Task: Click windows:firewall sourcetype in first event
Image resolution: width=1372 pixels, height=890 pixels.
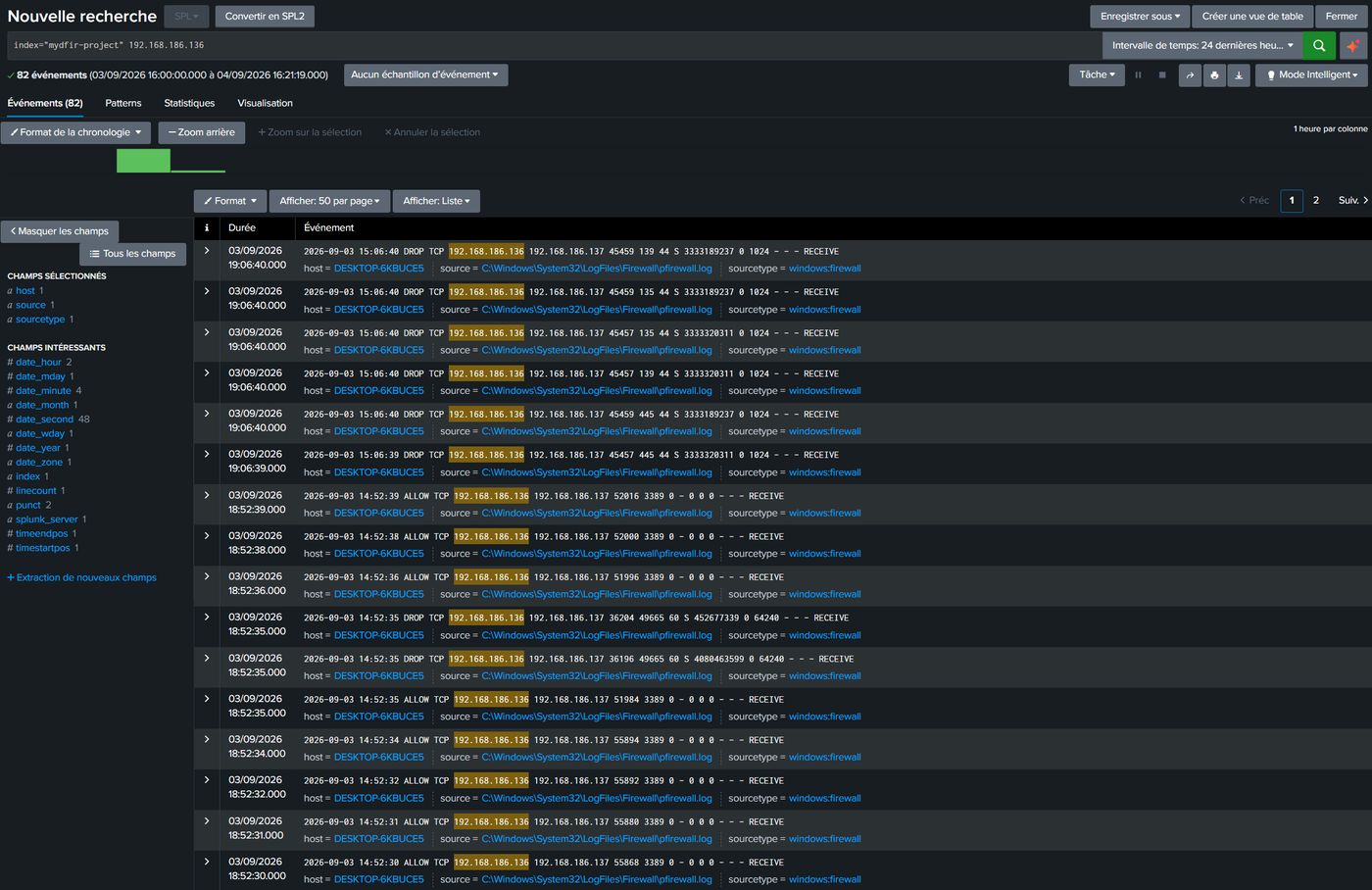Action: 825,269
